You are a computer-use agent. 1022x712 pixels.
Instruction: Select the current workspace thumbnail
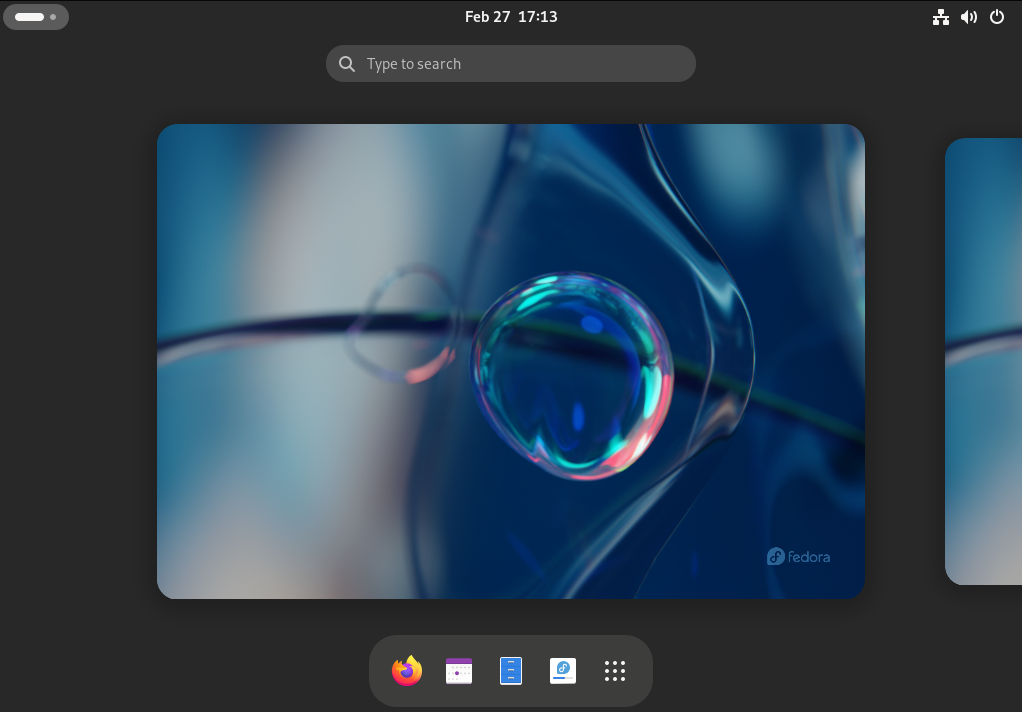[511, 361]
